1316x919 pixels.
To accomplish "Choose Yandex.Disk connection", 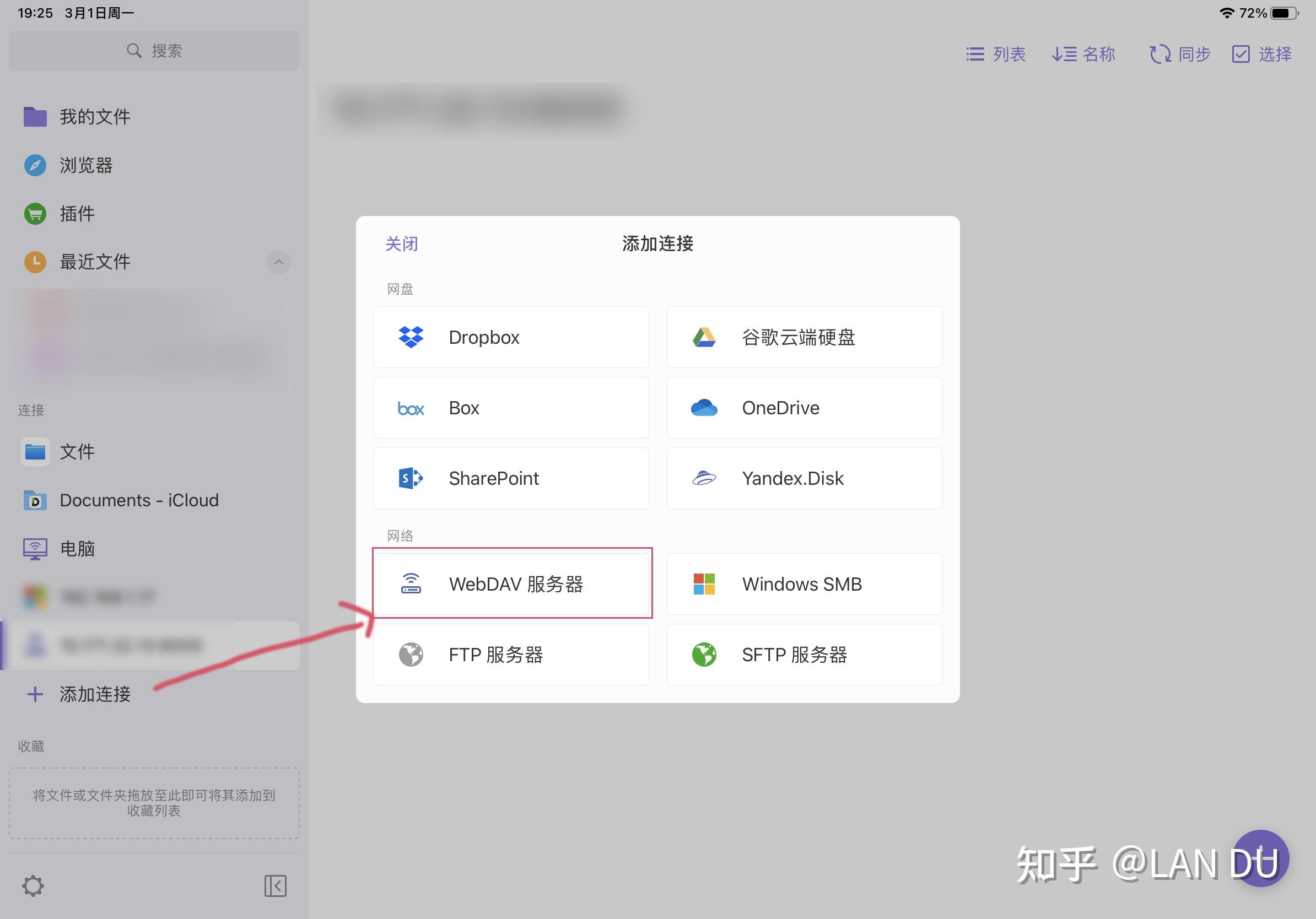I will (804, 478).
